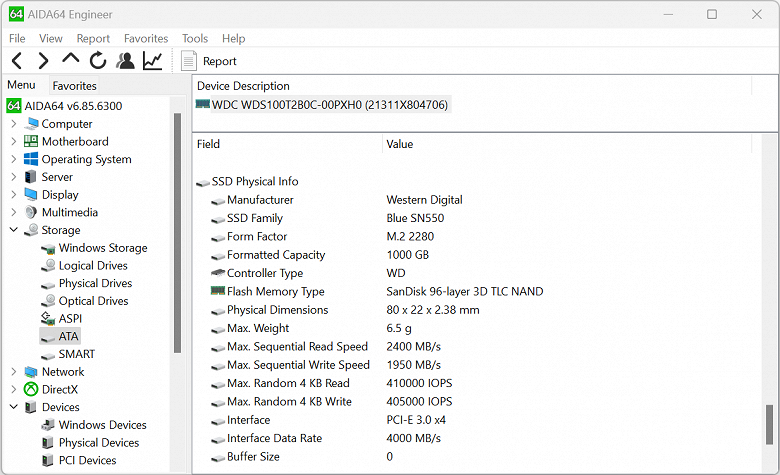Collapse the Devices tree node
Screen dimensions: 780x475
pyautogui.click(x=14, y=407)
